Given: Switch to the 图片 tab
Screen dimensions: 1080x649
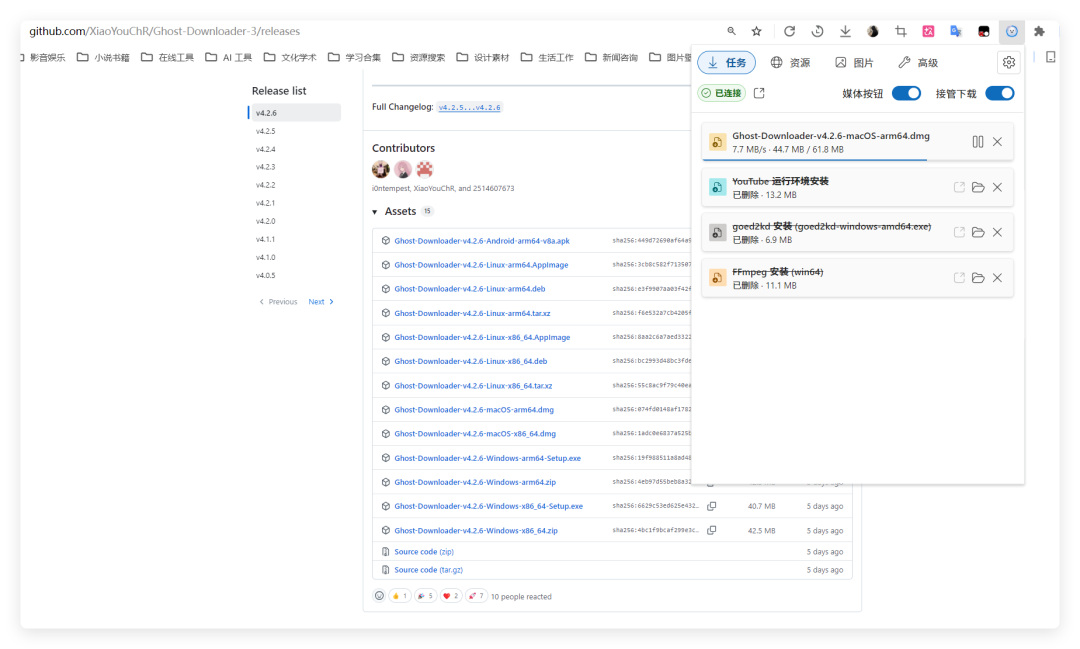Looking at the screenshot, I should click(854, 63).
